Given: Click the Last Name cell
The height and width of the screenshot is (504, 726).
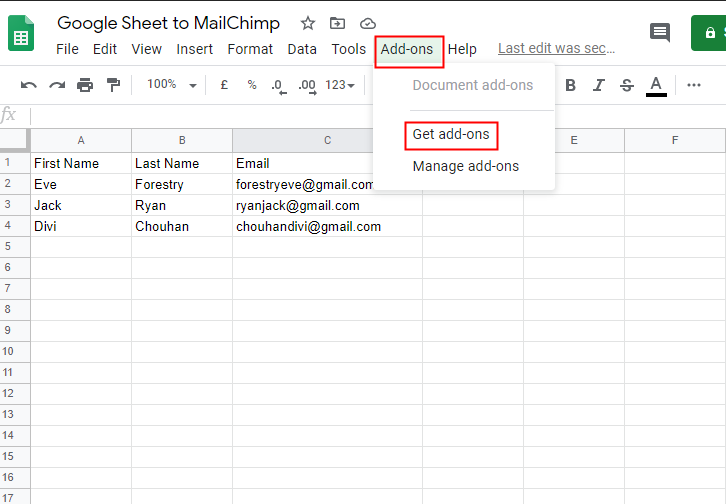Looking at the screenshot, I should click(182, 163).
